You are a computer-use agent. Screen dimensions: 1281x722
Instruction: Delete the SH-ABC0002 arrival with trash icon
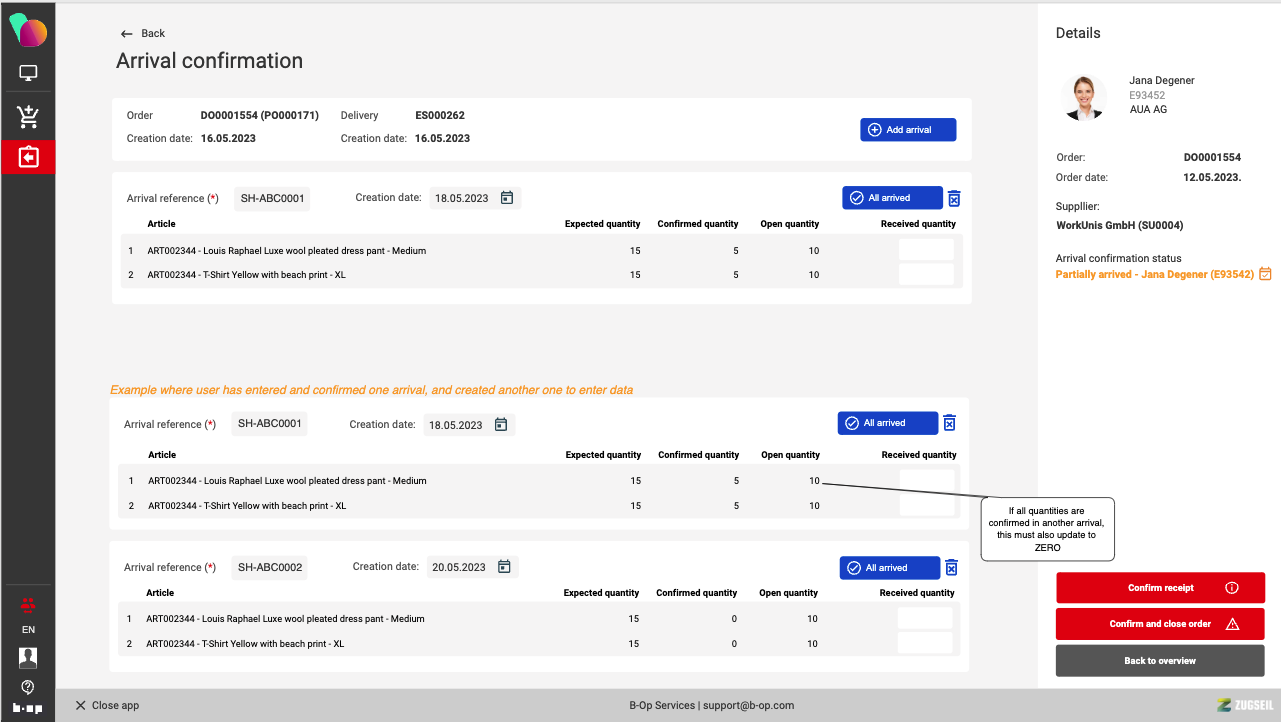coord(951,567)
